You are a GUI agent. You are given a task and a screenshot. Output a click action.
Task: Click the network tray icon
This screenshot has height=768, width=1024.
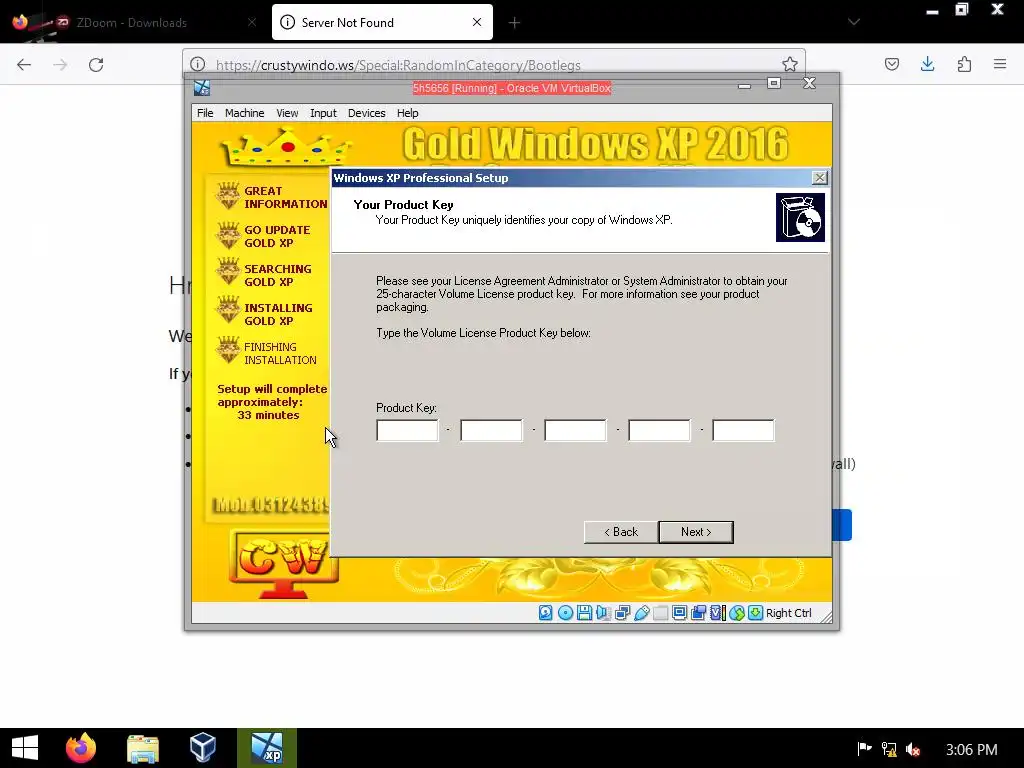click(x=889, y=749)
